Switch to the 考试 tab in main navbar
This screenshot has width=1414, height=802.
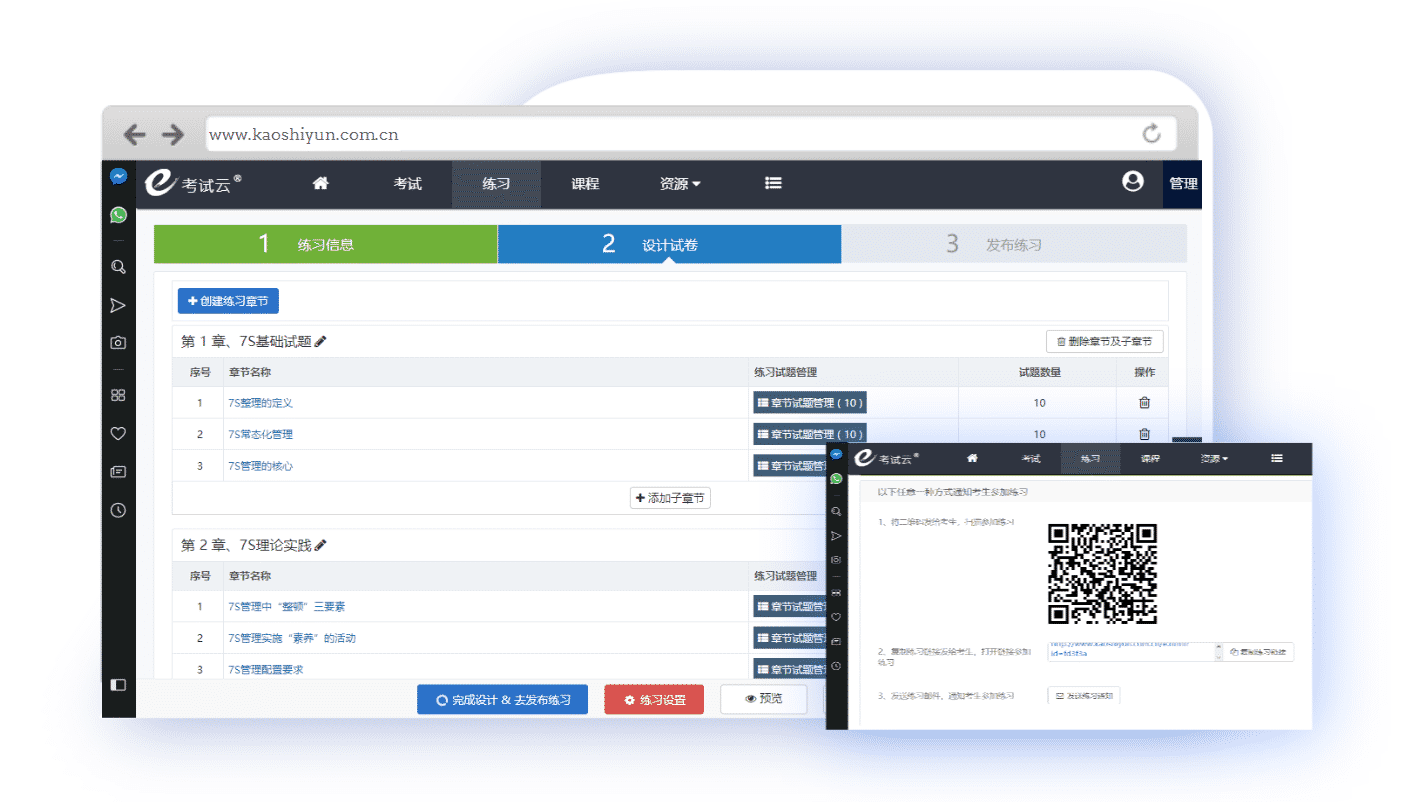(407, 184)
